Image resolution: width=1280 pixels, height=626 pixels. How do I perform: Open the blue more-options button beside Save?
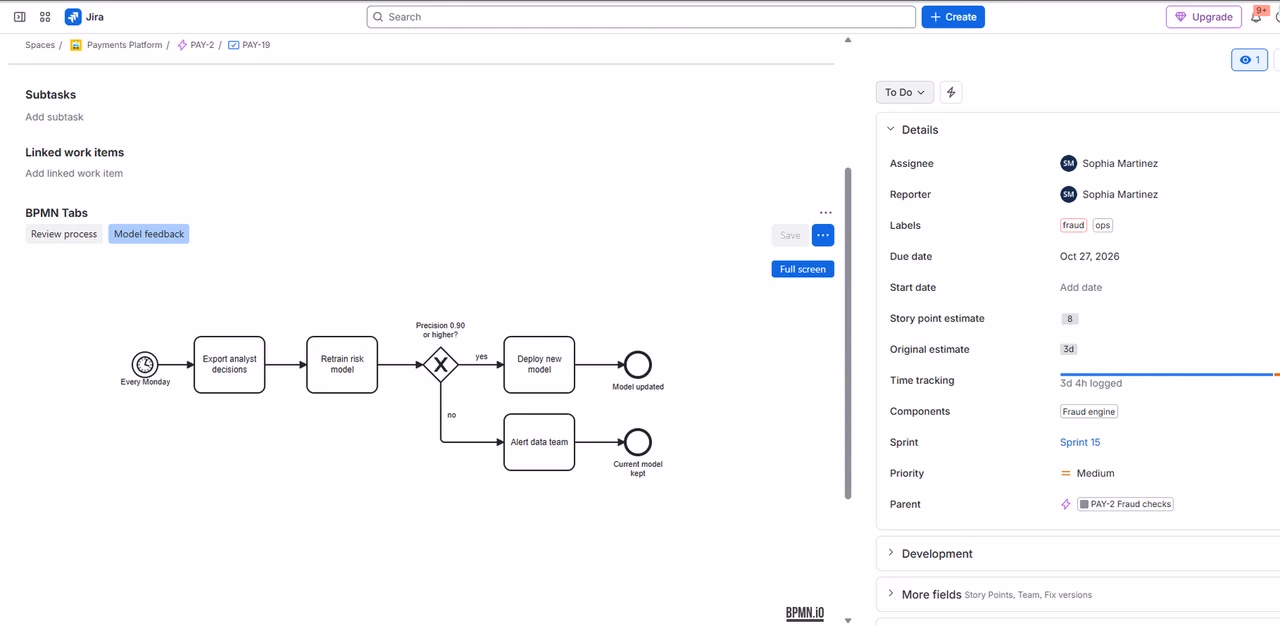pyautogui.click(x=823, y=235)
